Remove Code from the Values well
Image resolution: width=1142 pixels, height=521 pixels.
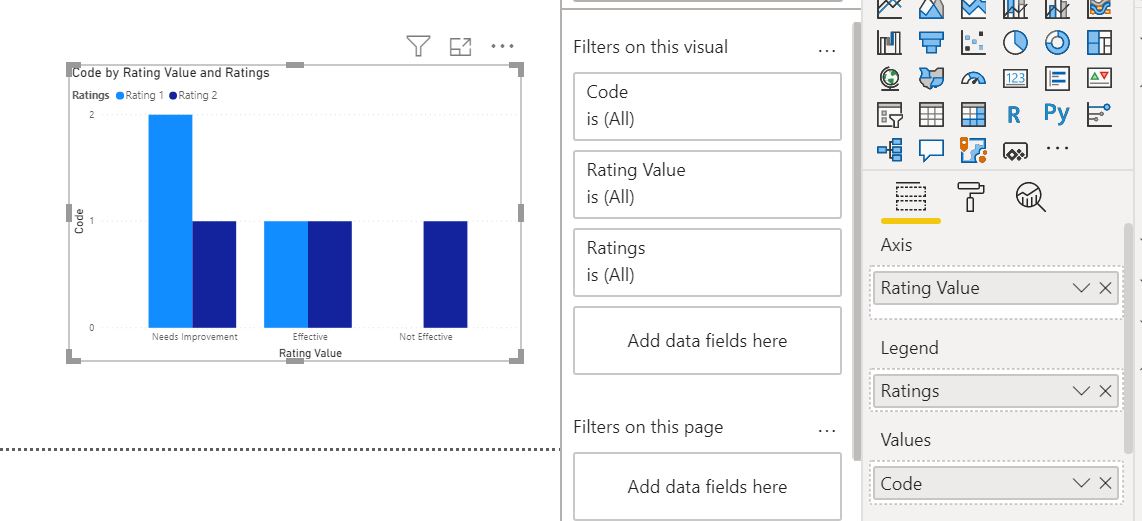coord(1106,484)
